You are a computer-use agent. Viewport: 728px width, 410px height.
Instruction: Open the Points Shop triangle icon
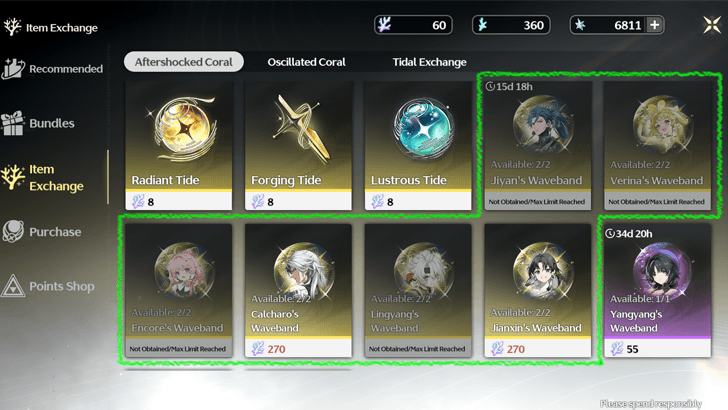point(13,286)
